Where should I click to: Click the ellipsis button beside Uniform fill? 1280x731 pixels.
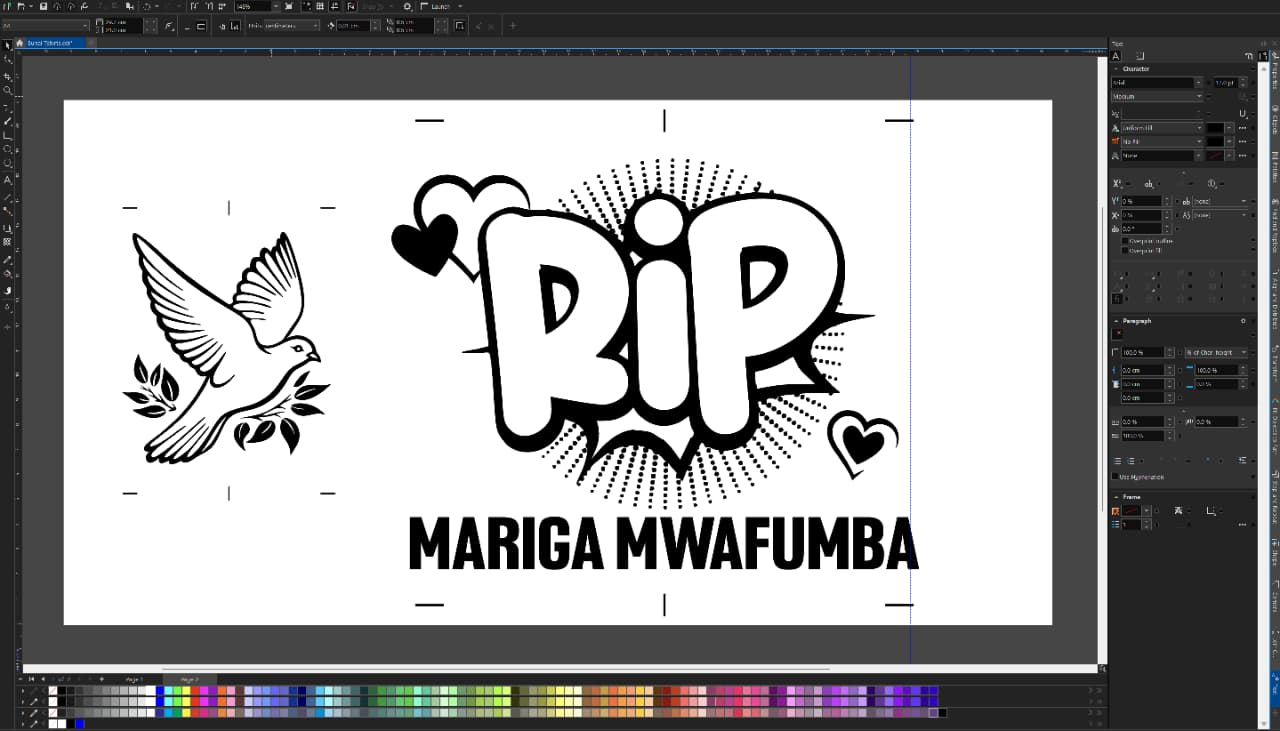1240,128
